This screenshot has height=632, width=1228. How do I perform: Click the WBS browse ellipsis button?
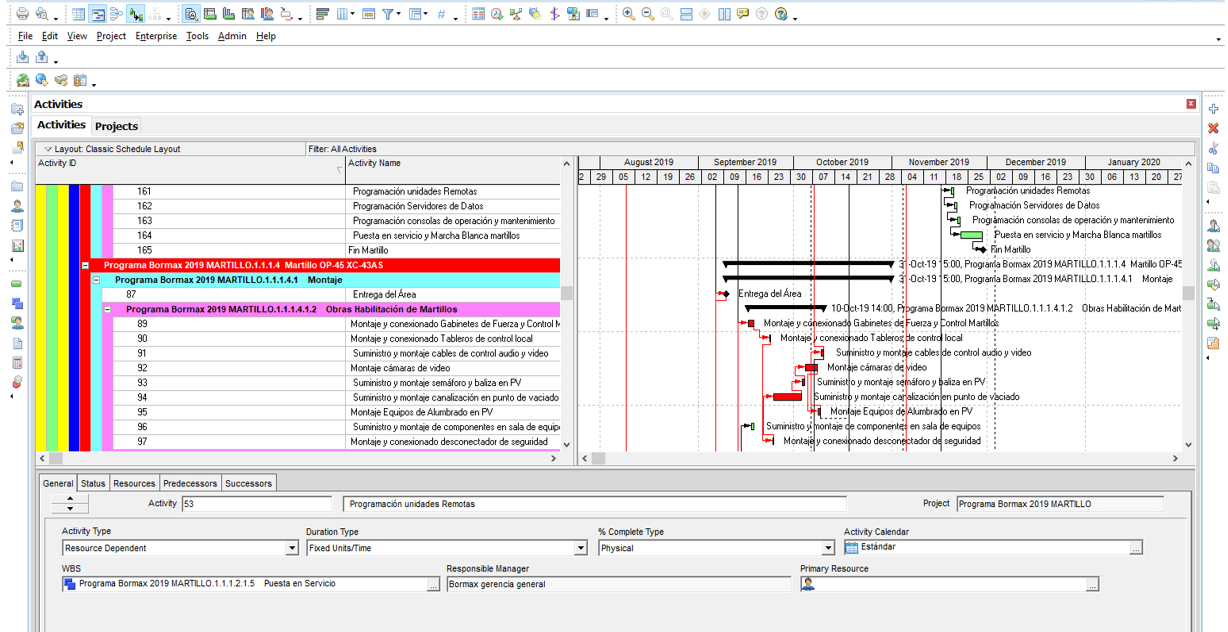(433, 584)
